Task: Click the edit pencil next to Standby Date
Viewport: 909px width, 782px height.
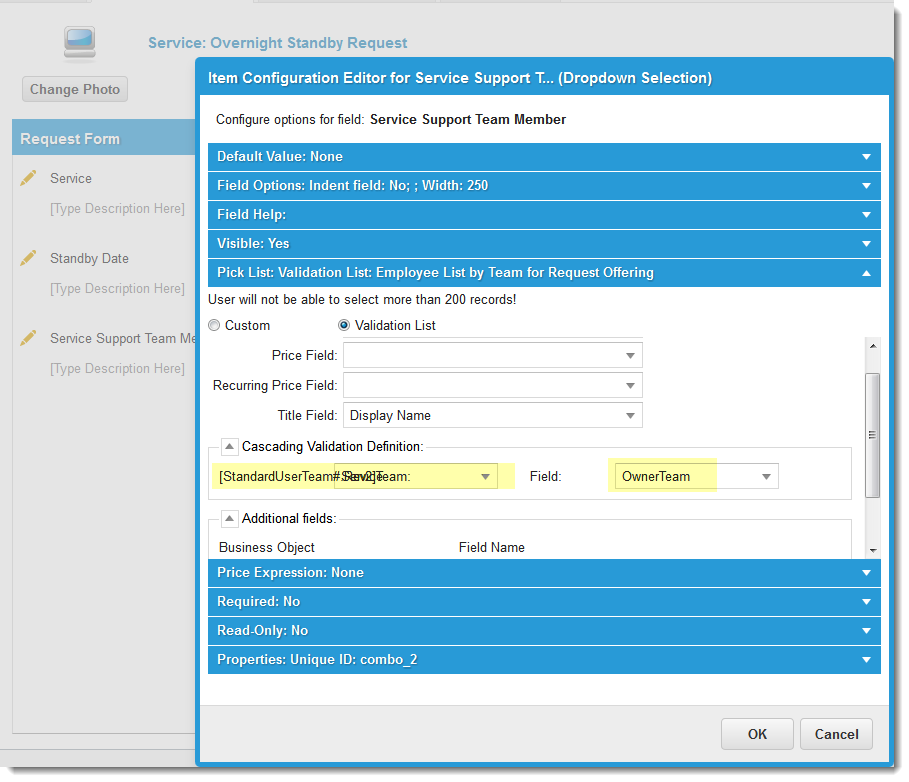Action: tap(29, 258)
